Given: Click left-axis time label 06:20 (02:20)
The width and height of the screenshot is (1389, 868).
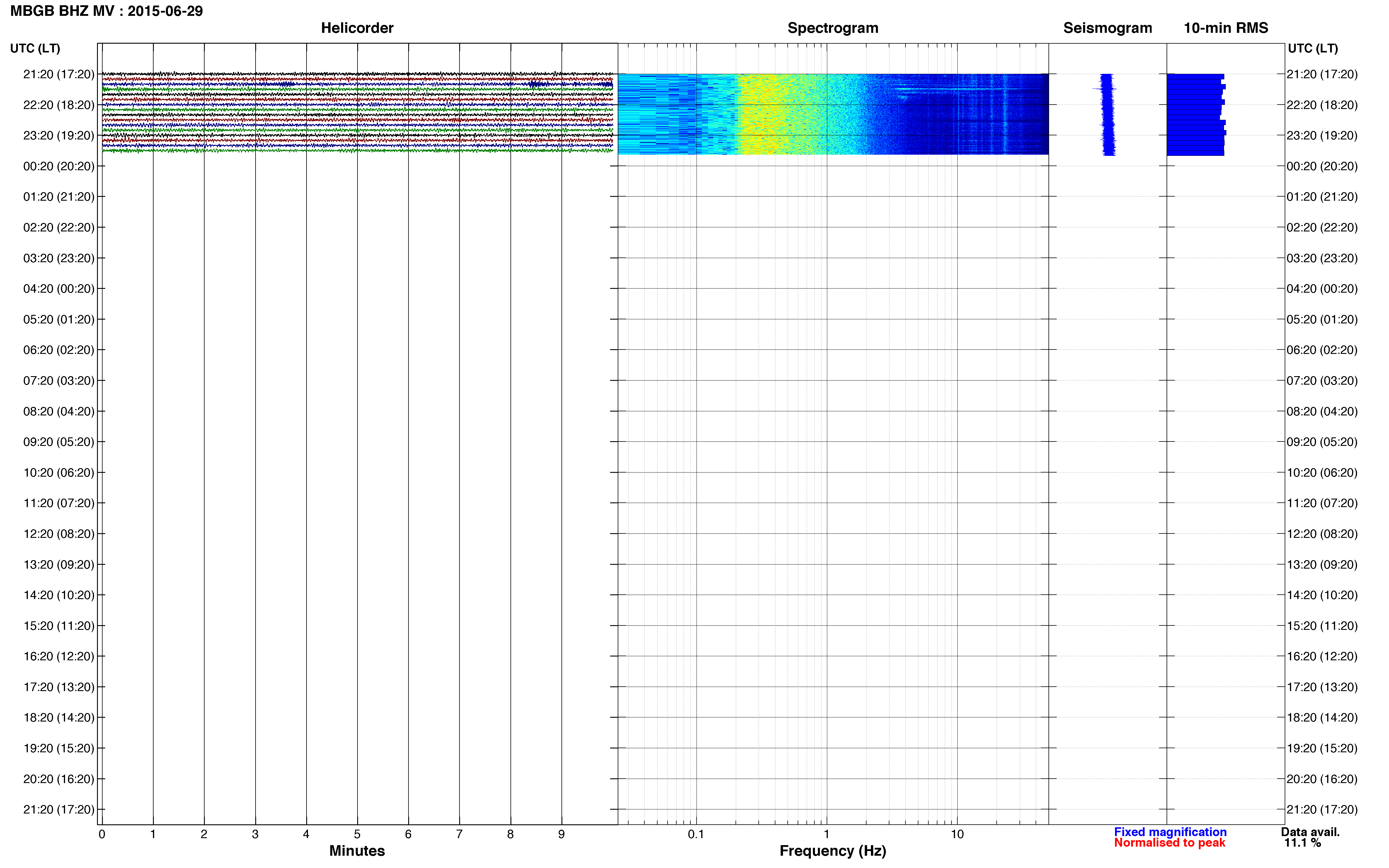Looking at the screenshot, I should [59, 350].
